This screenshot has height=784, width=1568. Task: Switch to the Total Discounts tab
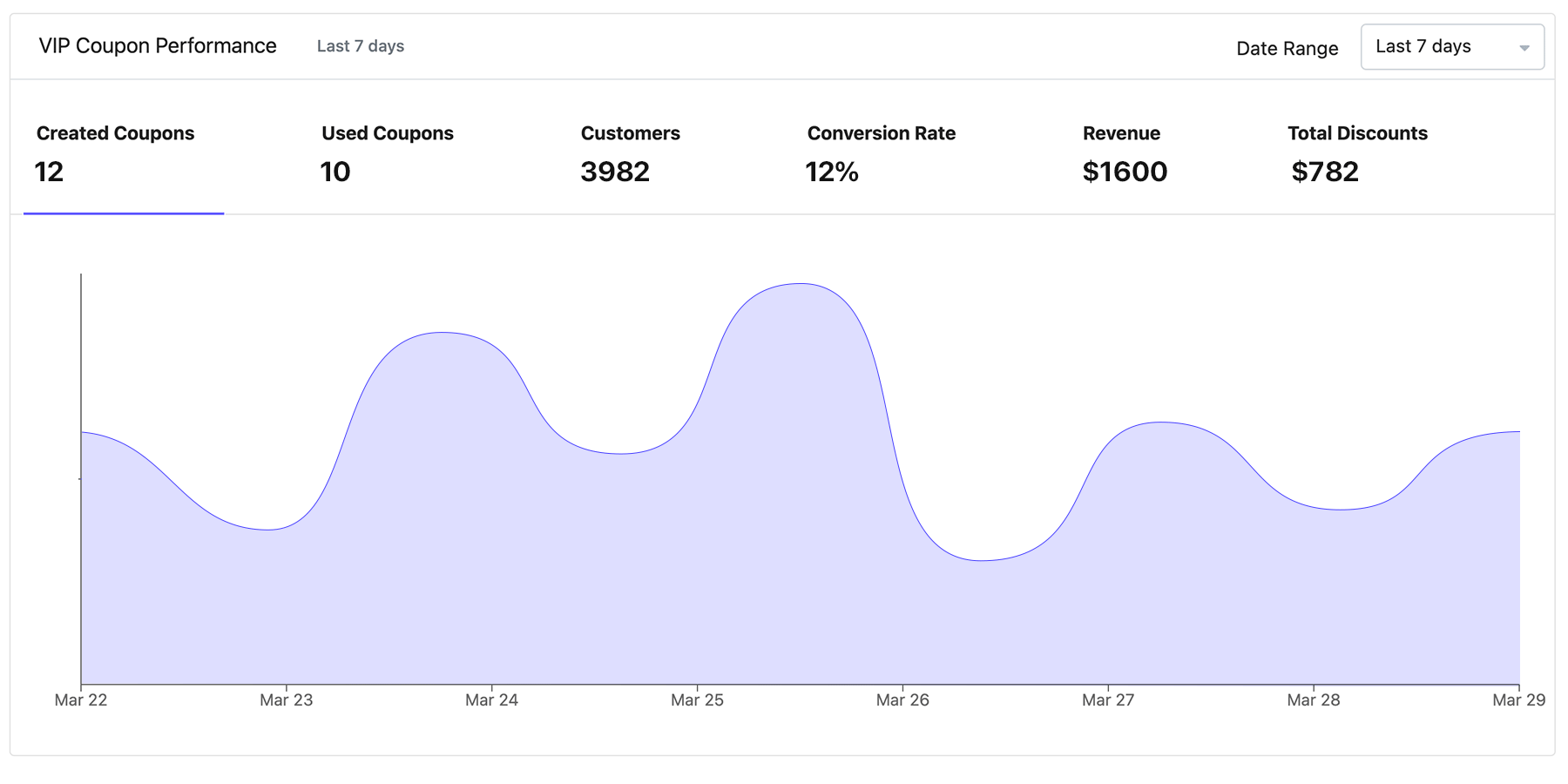pos(1357,153)
